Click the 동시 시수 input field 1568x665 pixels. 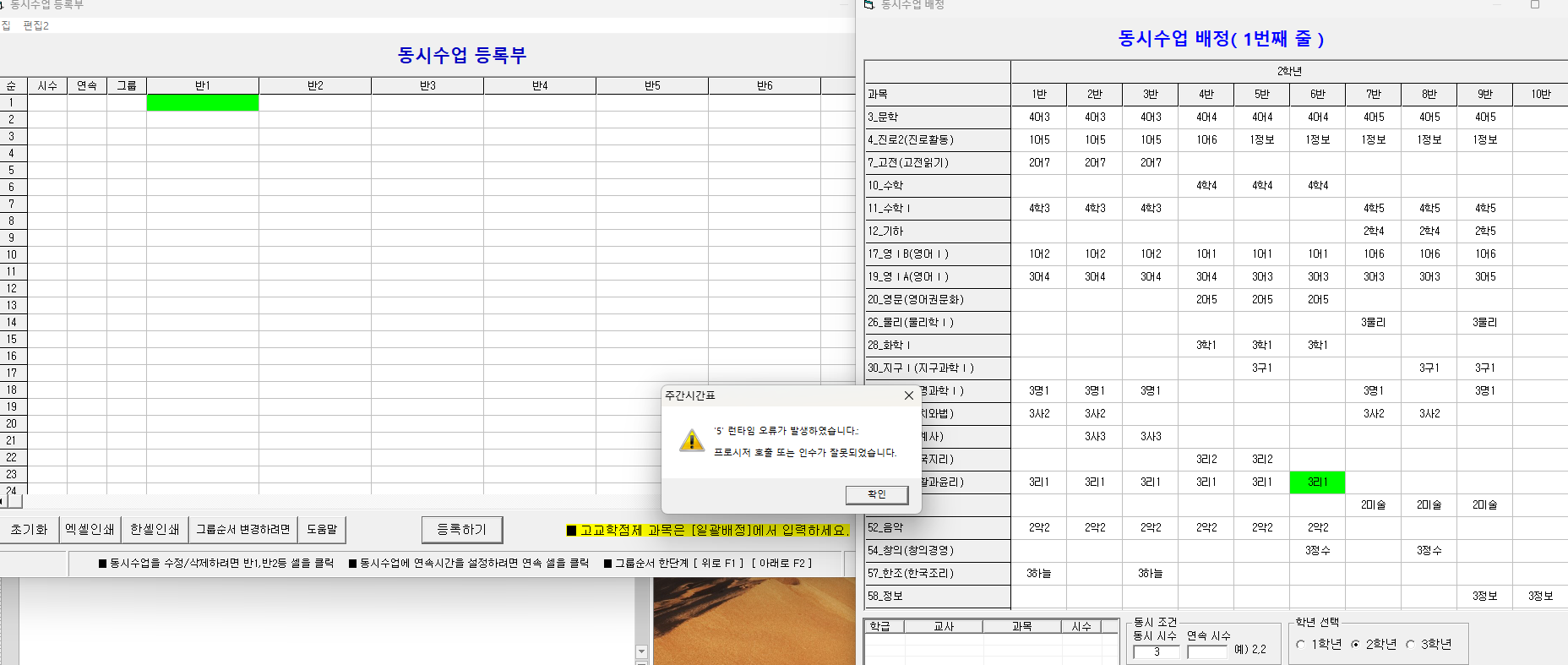pyautogui.click(x=1157, y=651)
